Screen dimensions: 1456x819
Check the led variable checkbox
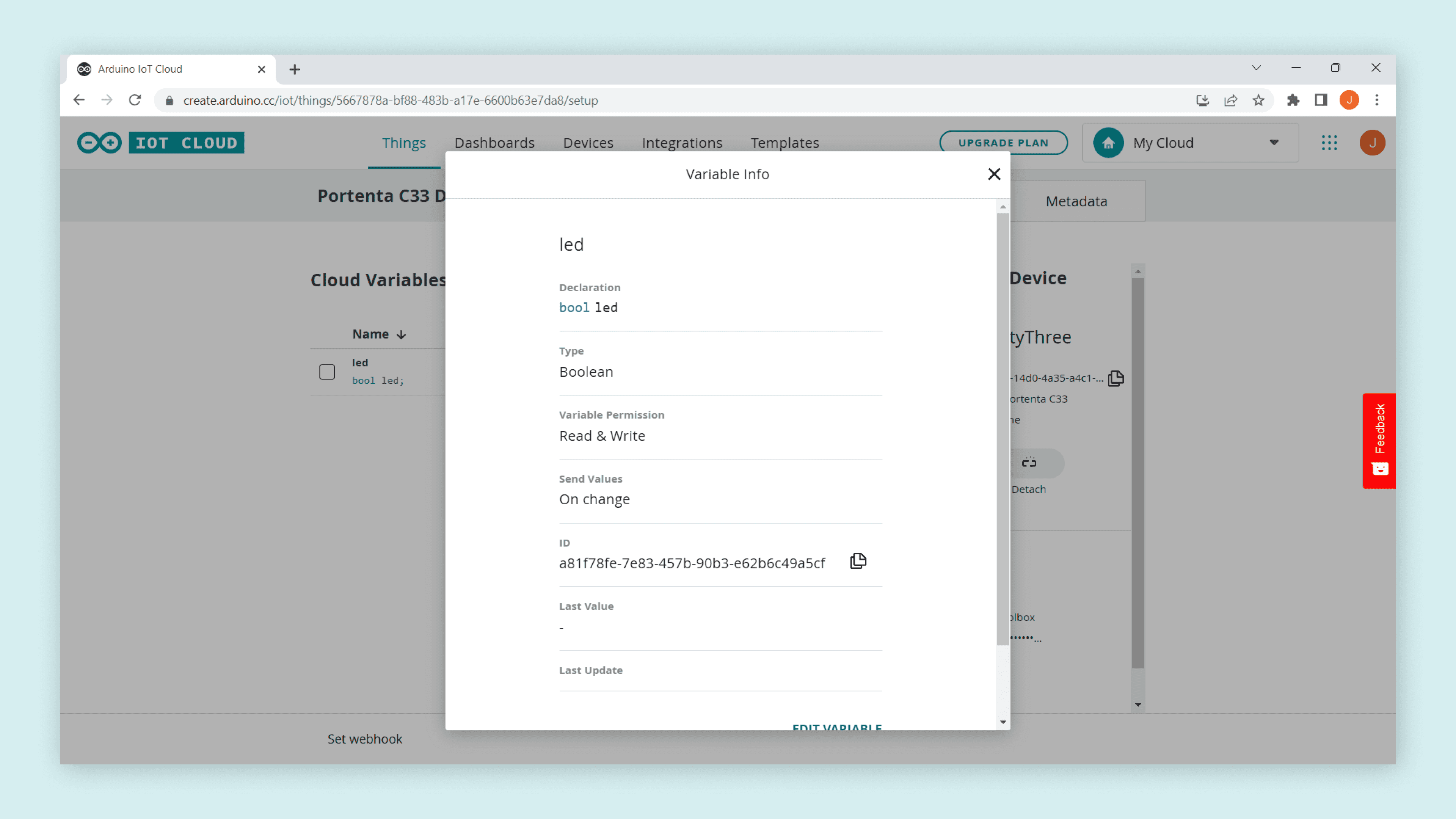point(327,371)
